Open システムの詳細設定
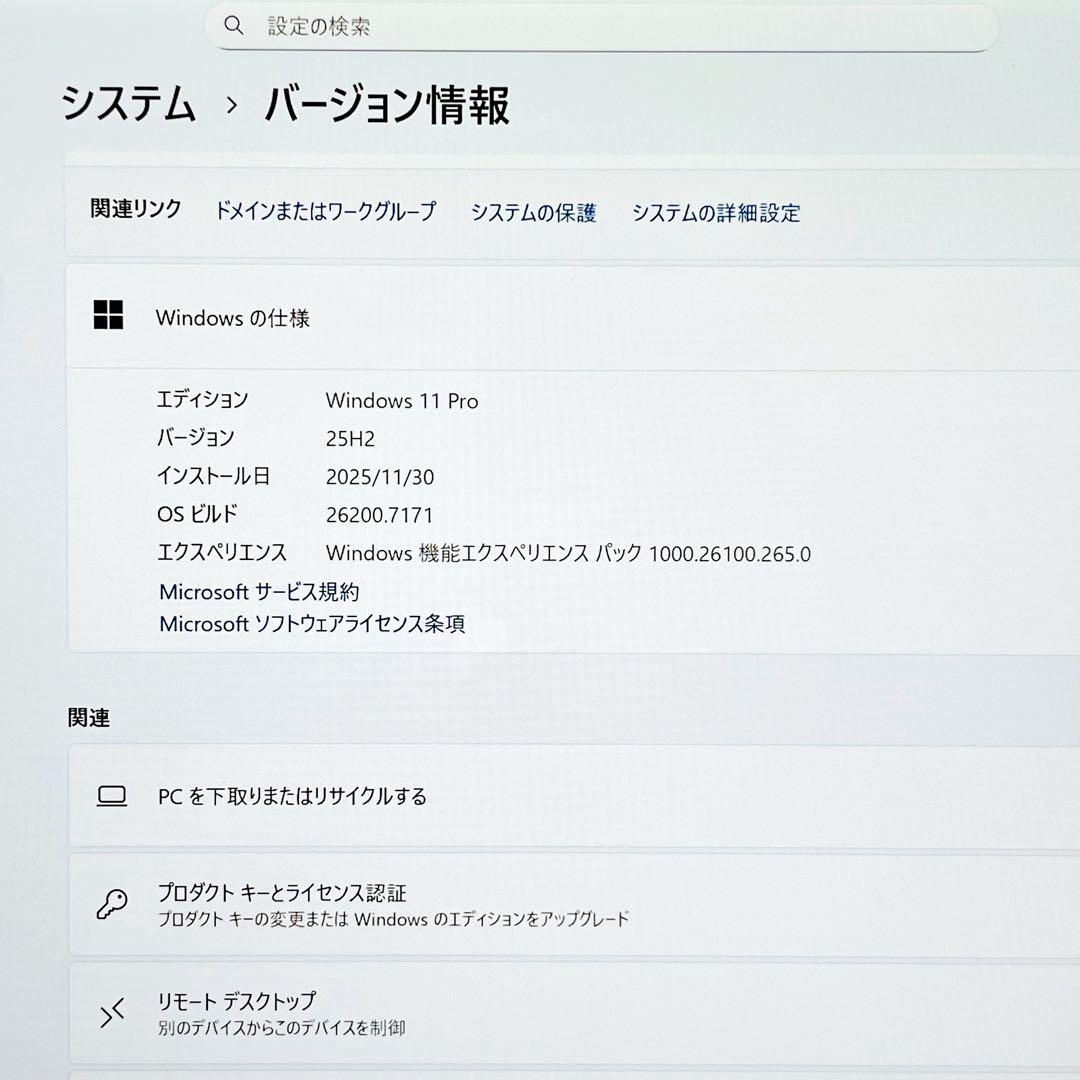Image resolution: width=1080 pixels, height=1080 pixels. pyautogui.click(x=714, y=213)
